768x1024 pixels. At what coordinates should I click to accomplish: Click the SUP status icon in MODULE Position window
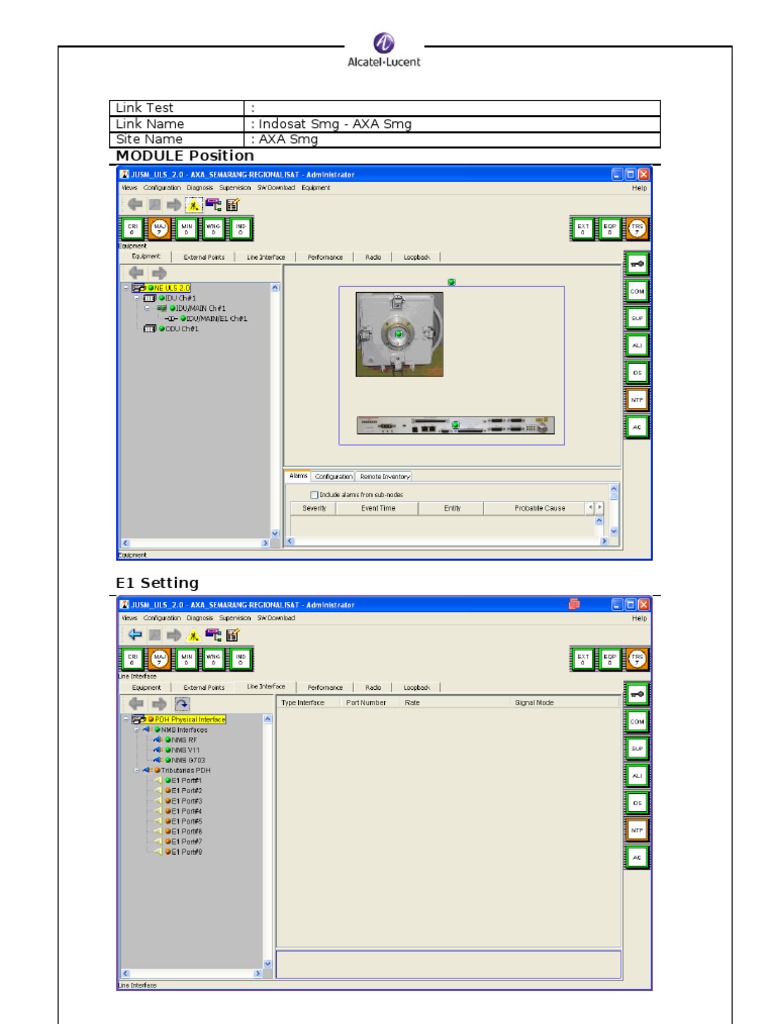[637, 318]
